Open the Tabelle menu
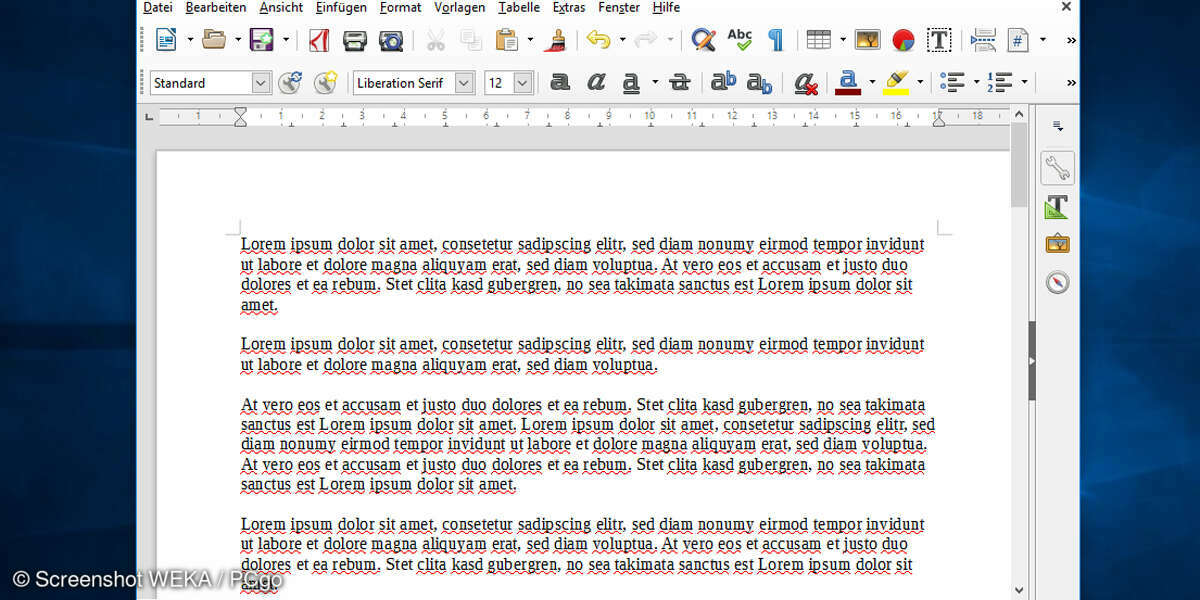This screenshot has width=1200, height=600. (518, 8)
